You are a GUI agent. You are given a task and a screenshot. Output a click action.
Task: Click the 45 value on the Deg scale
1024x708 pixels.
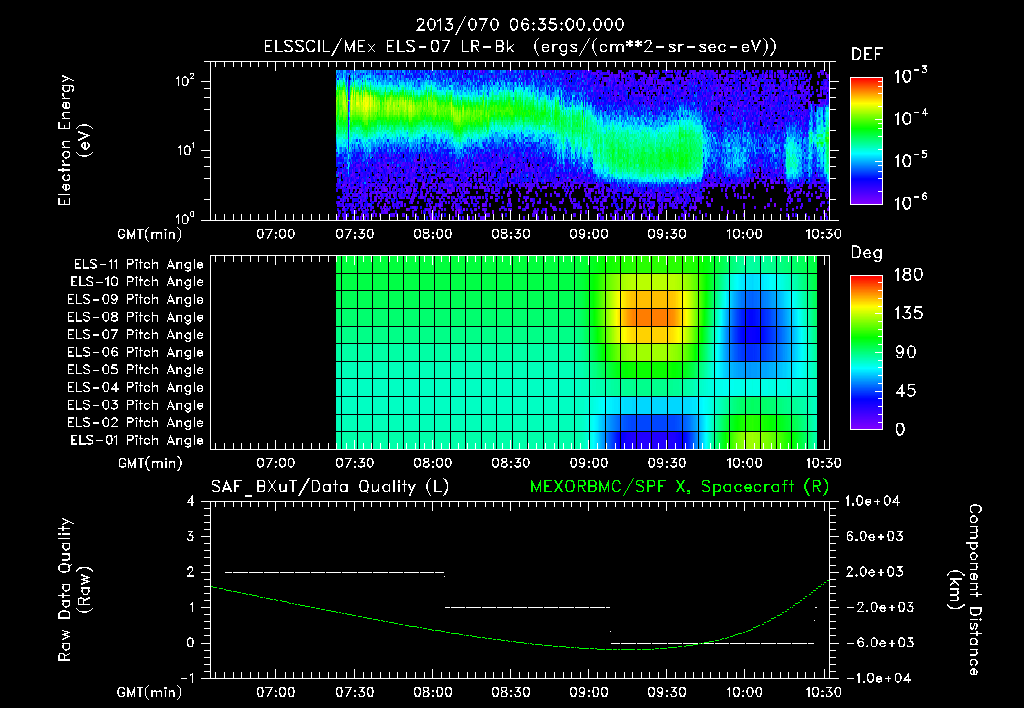905,391
